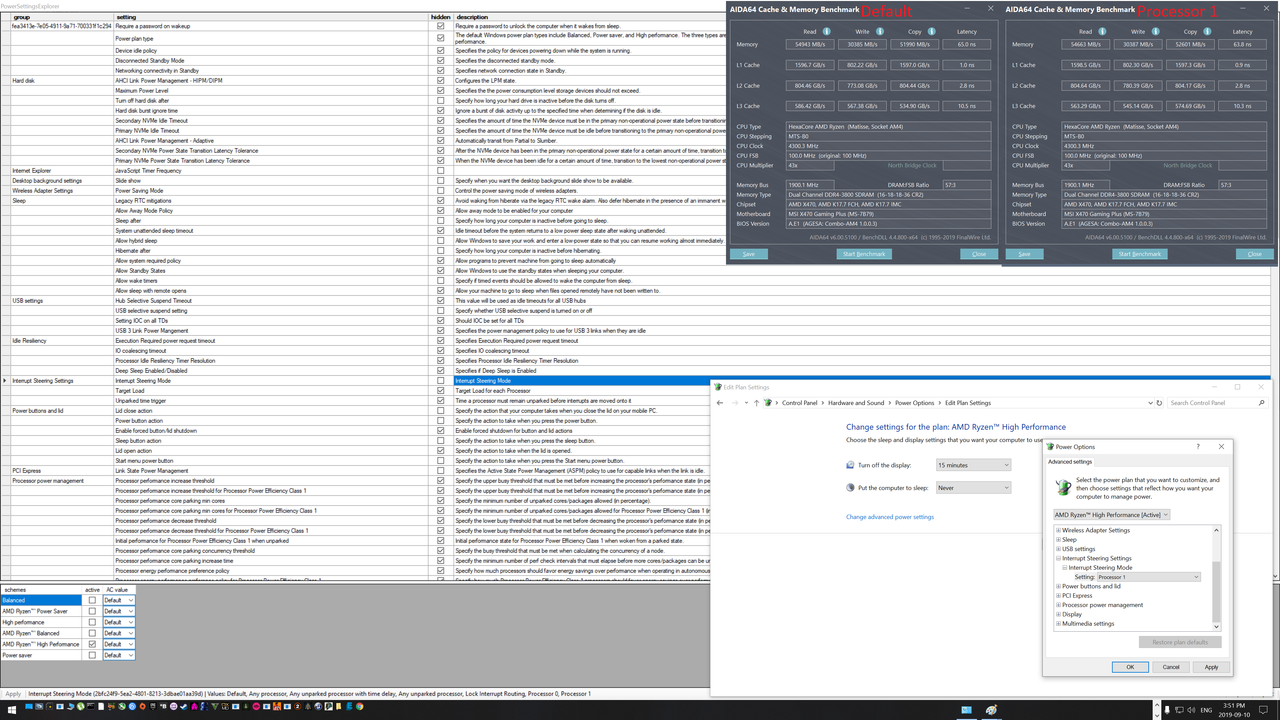
Task: Click the Memory Read value in Default AIDA64 window
Action: tap(810, 44)
